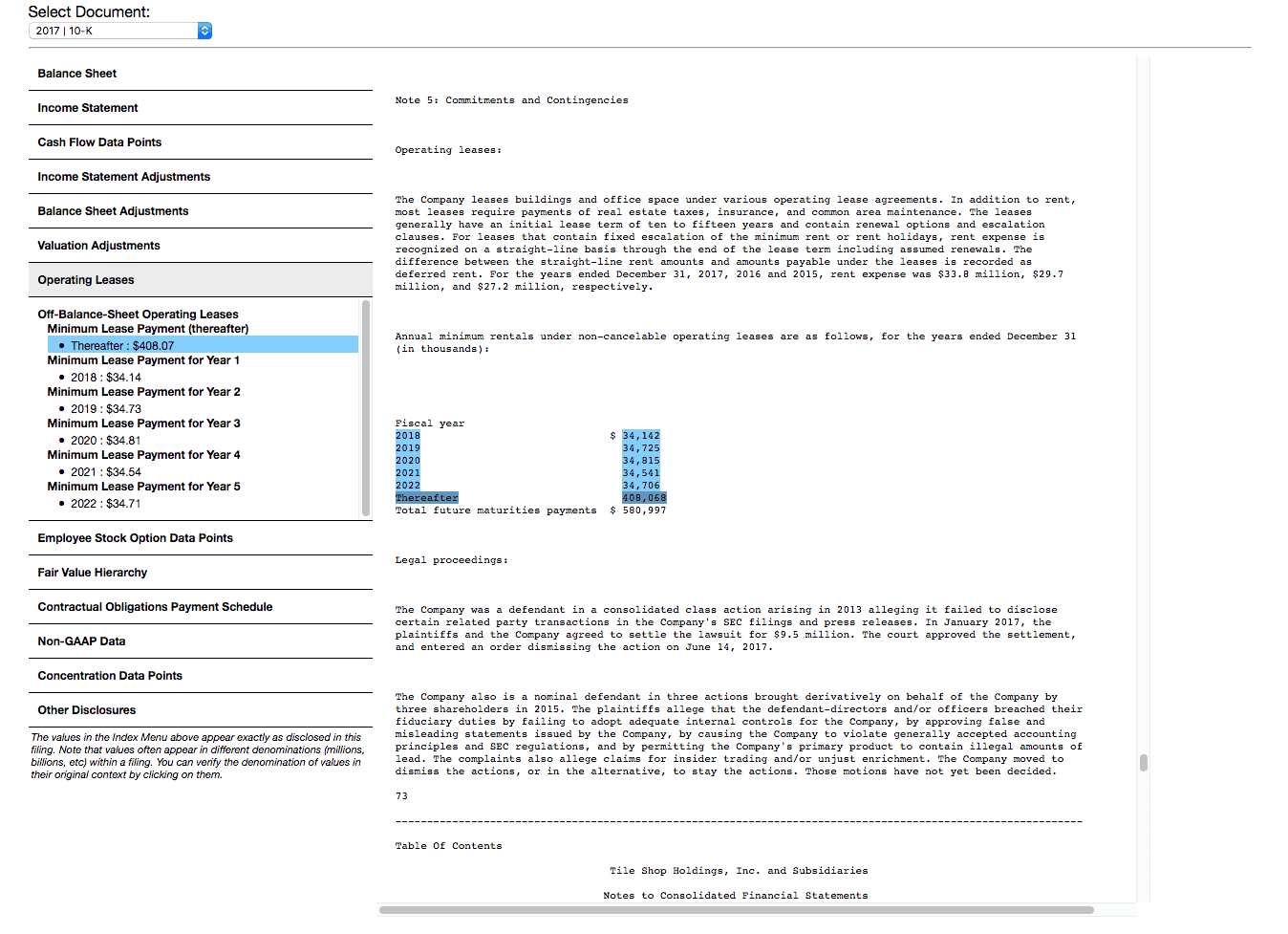Open Contractual Obligations Payment Schedule section
Screen dimensions: 1288x934
201,607
